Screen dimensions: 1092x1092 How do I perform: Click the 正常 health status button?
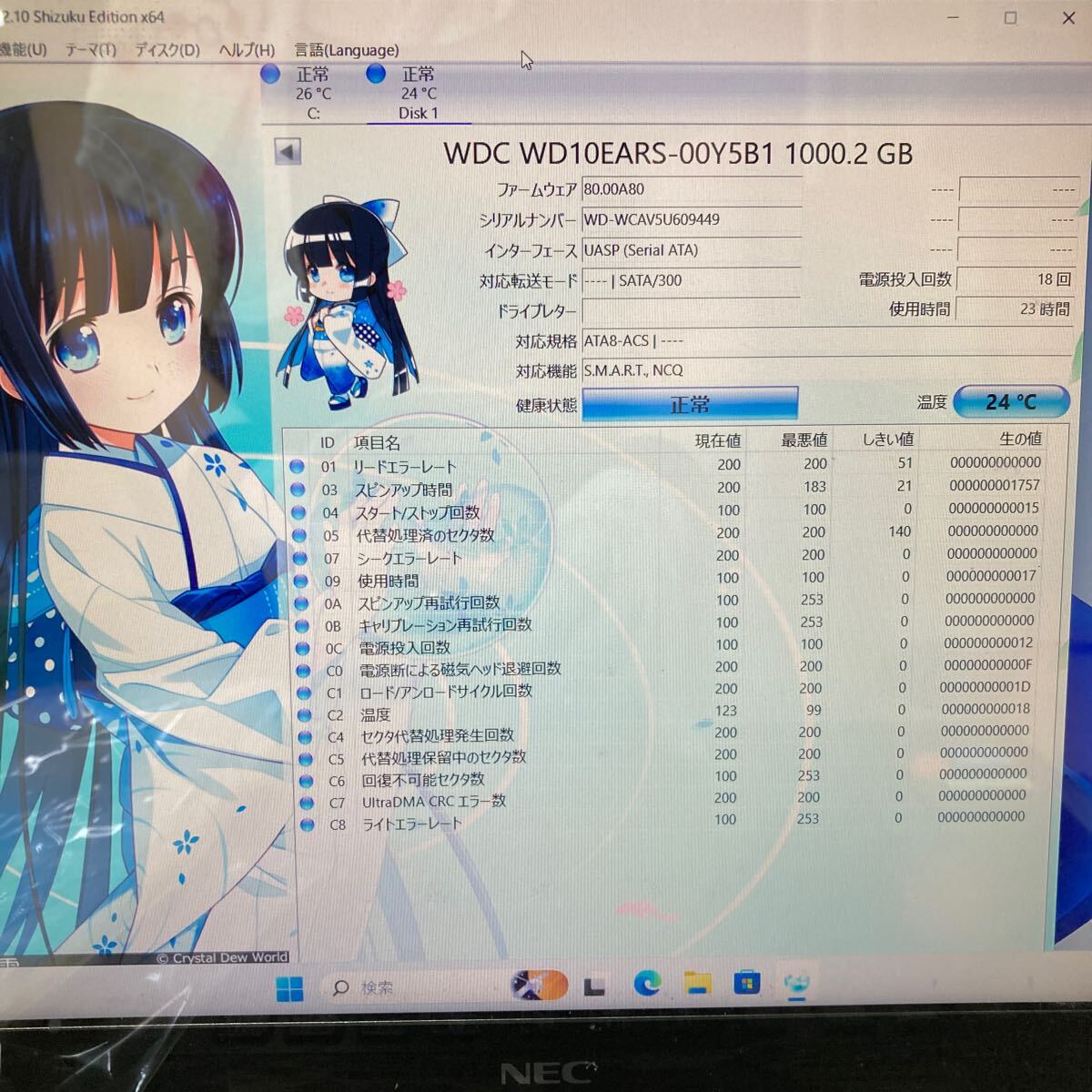click(690, 404)
